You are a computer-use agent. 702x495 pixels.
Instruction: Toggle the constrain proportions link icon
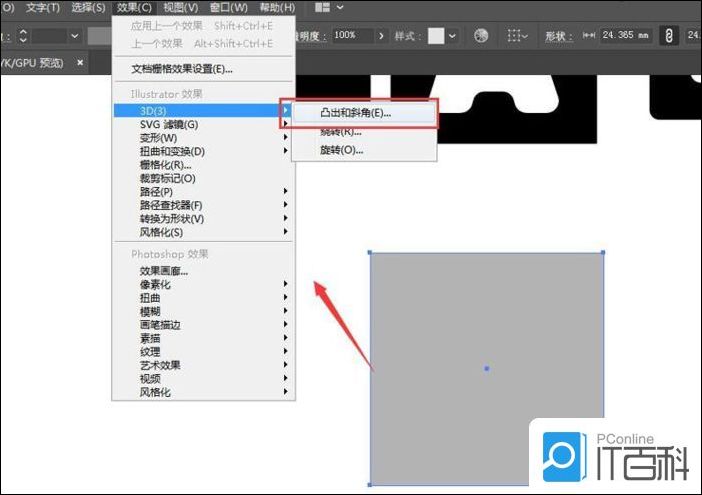pos(668,36)
